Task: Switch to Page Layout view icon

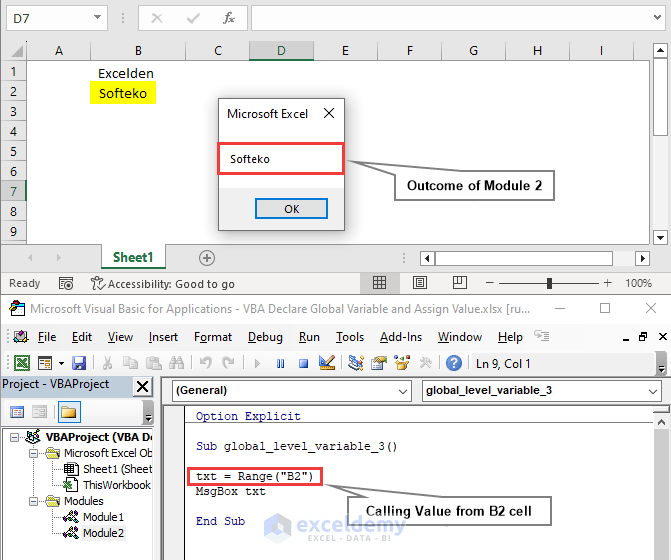Action: (419, 283)
